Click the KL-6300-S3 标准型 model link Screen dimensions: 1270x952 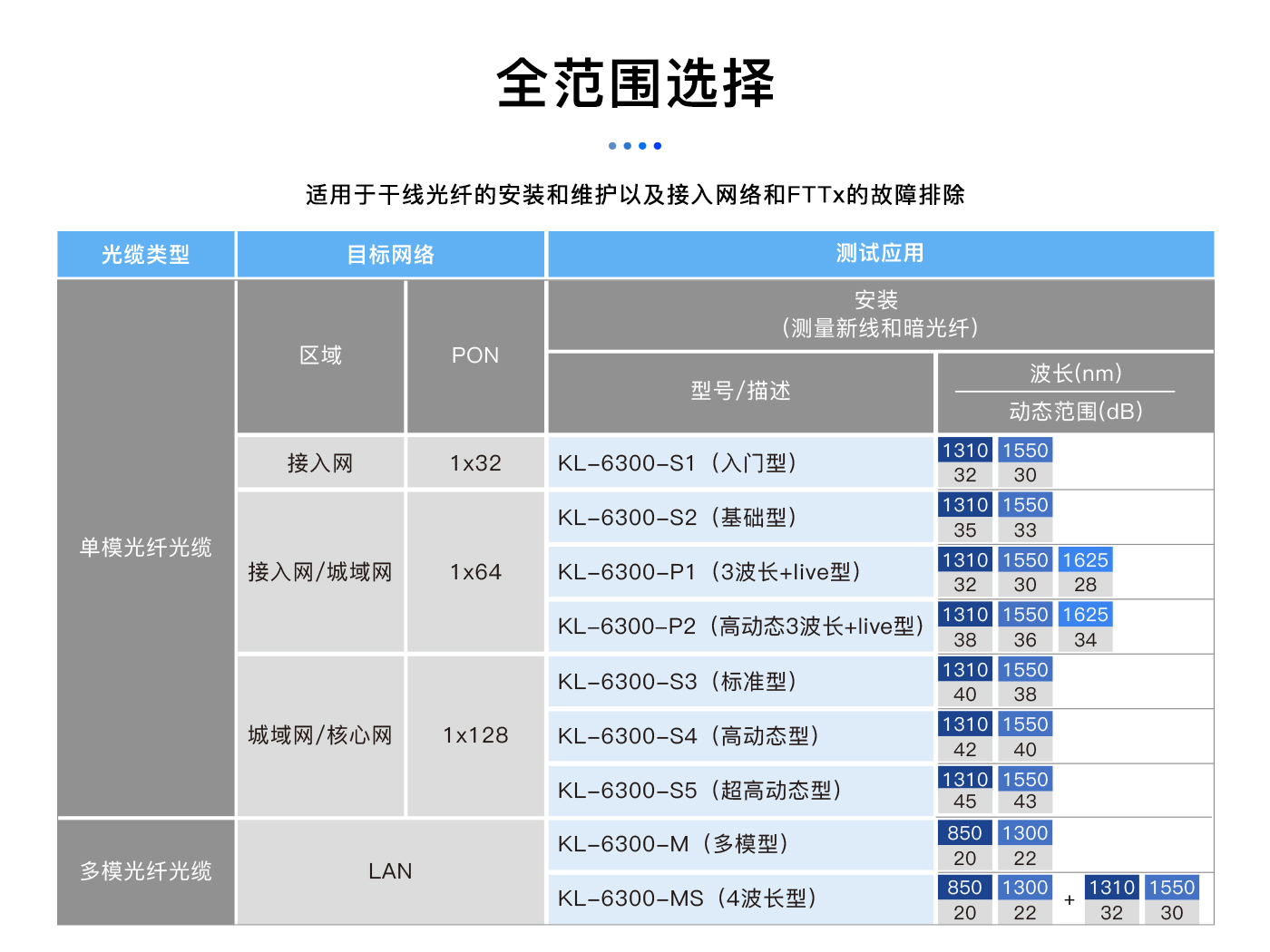tap(698, 681)
